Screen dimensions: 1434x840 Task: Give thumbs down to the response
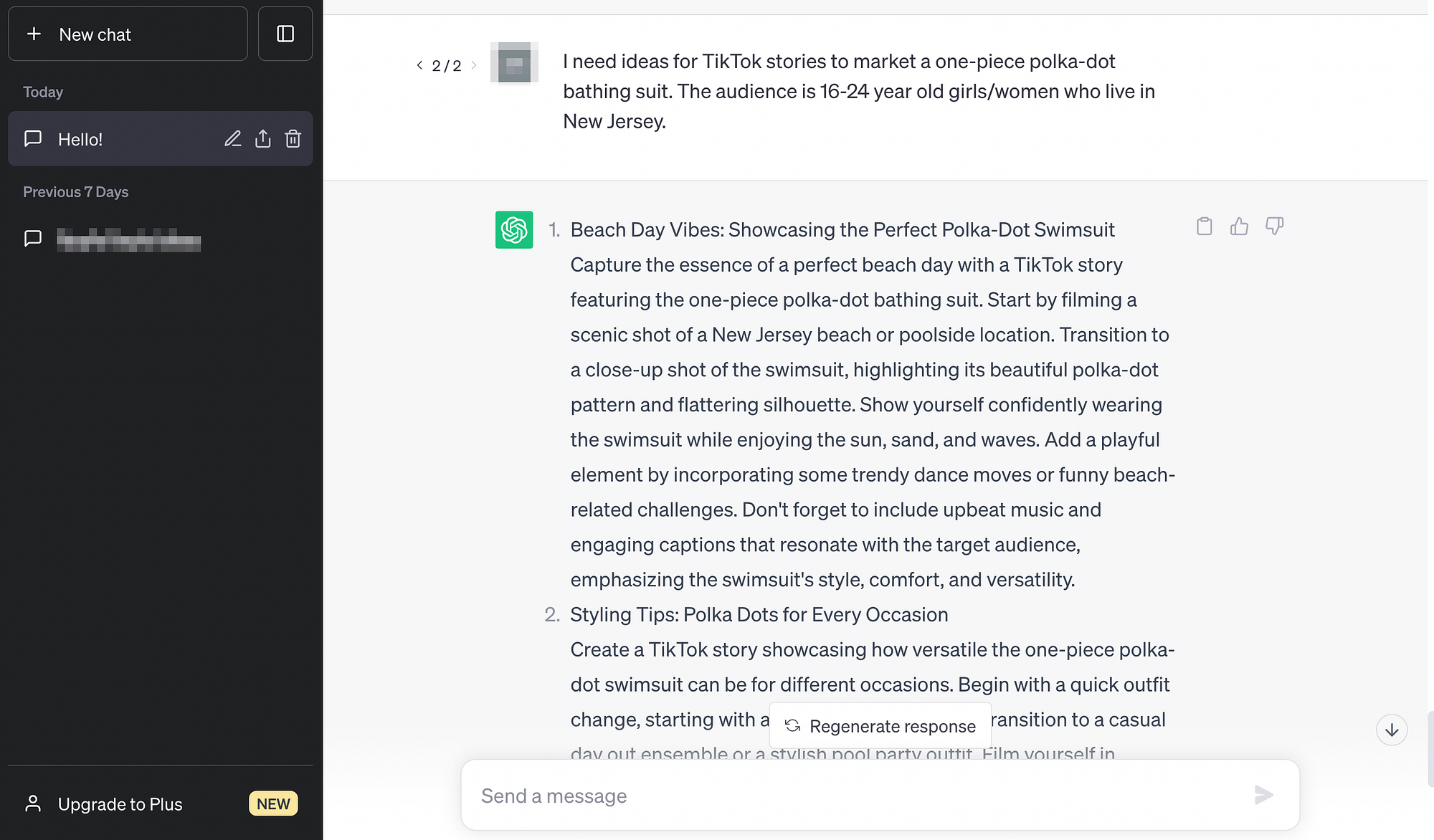click(1274, 226)
